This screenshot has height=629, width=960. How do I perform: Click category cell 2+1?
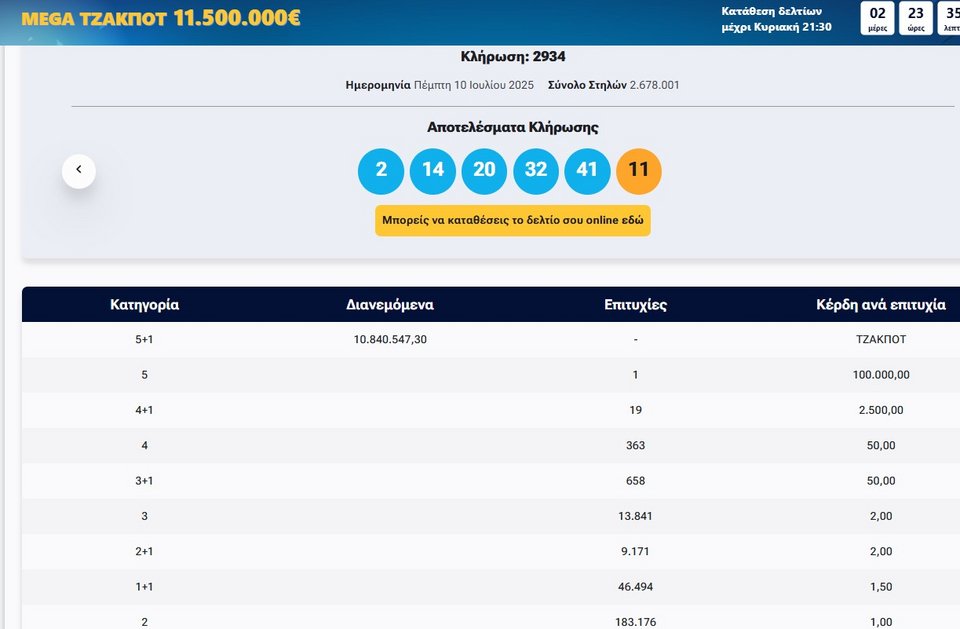(x=144, y=551)
